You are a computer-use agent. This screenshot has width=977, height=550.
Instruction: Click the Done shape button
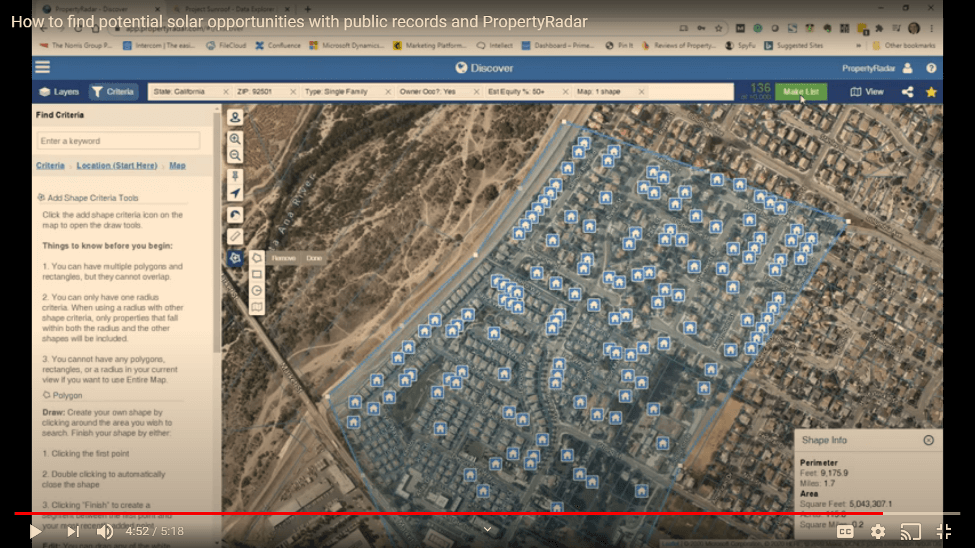(314, 258)
